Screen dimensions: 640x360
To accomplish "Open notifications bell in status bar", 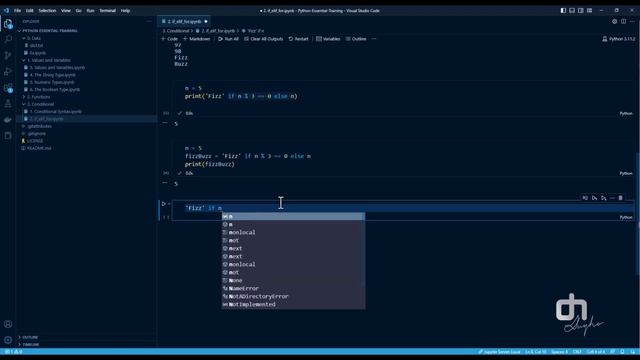I will (x=622, y=352).
